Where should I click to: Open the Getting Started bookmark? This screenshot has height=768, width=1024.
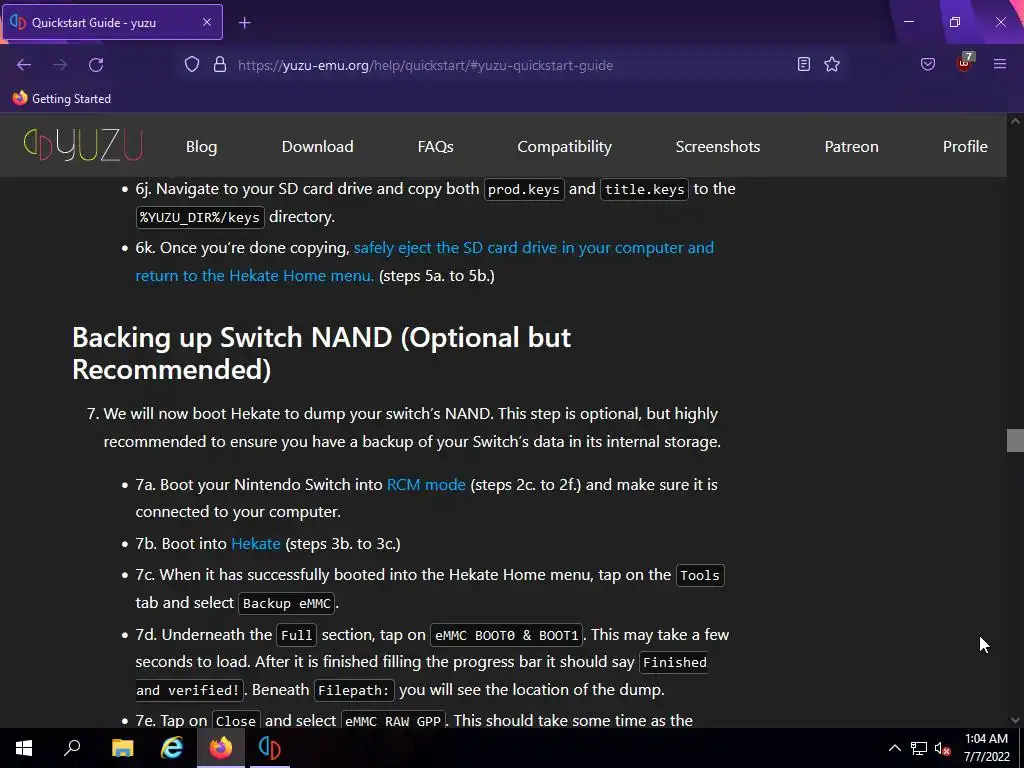[x=61, y=99]
